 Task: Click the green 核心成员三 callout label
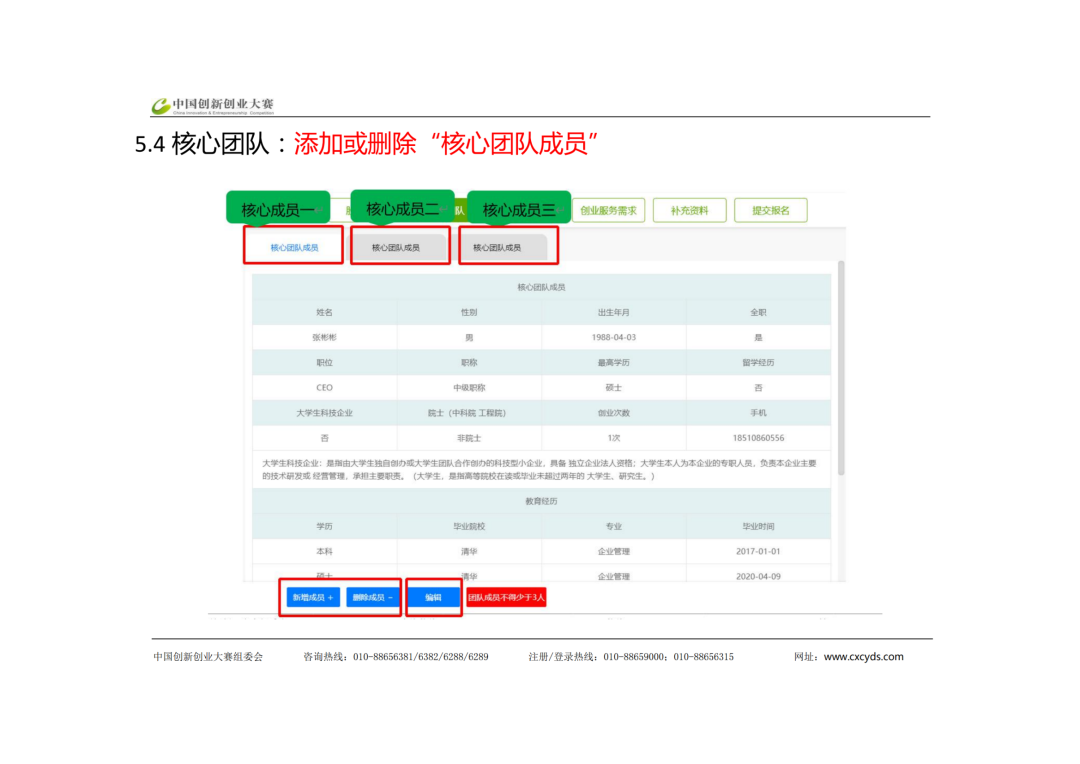(x=518, y=210)
